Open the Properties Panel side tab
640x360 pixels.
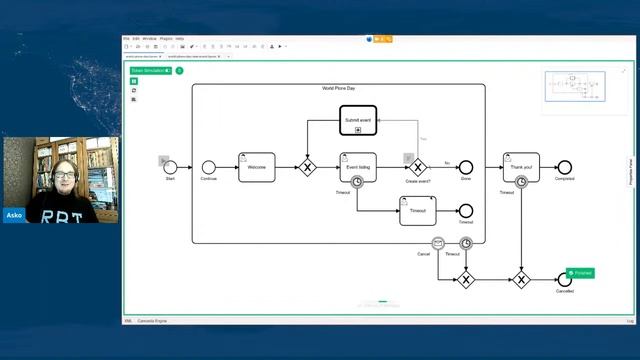(631, 171)
